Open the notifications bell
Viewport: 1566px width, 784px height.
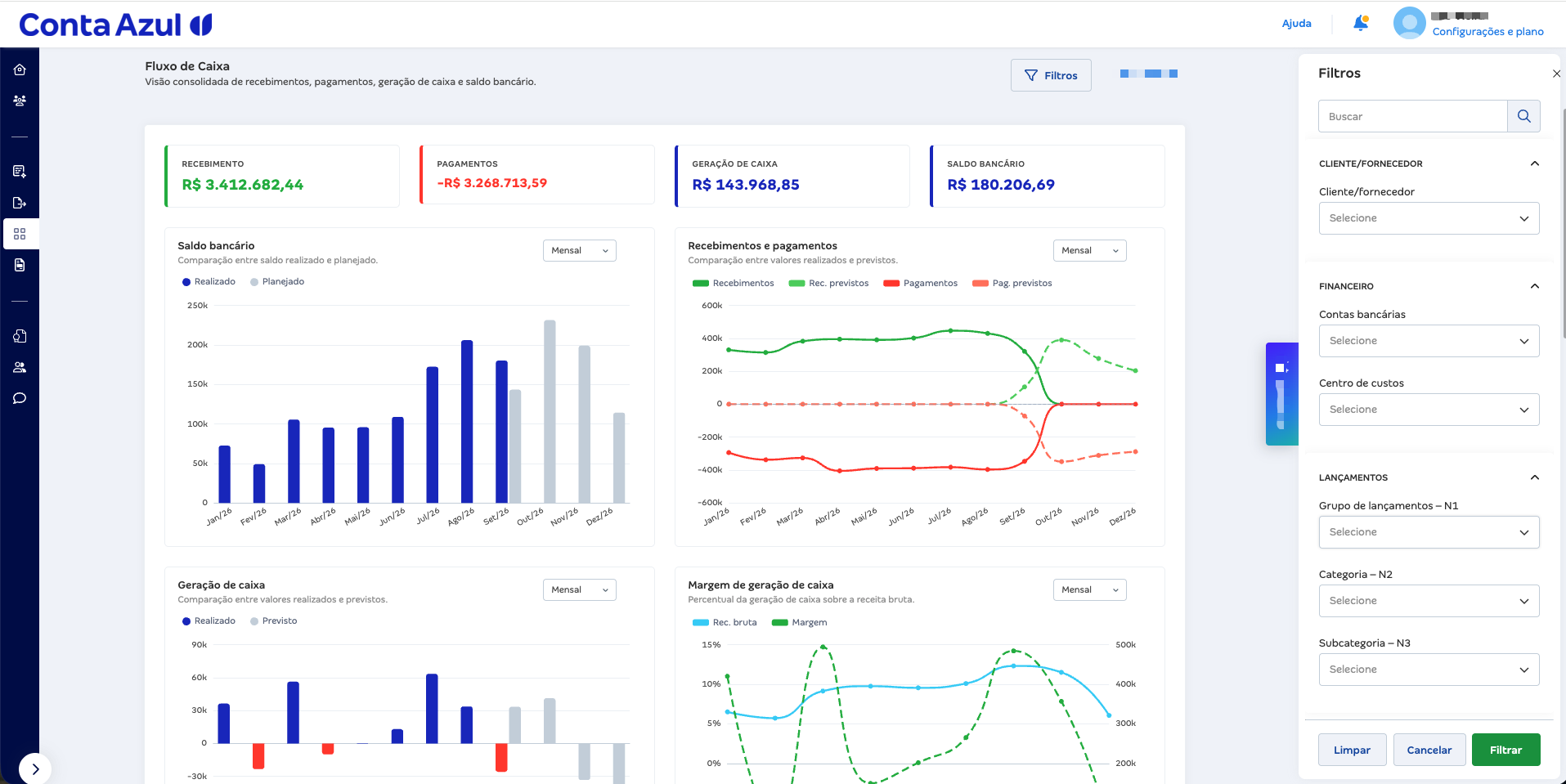point(1361,23)
